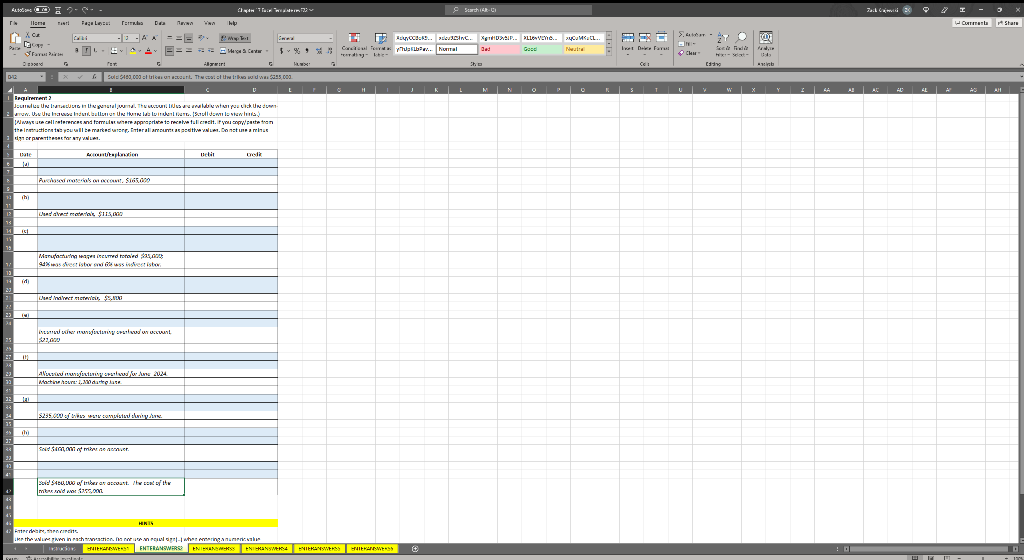Screen dimensions: 1024x560
Task: Open the File menu
Action: click(13, 23)
